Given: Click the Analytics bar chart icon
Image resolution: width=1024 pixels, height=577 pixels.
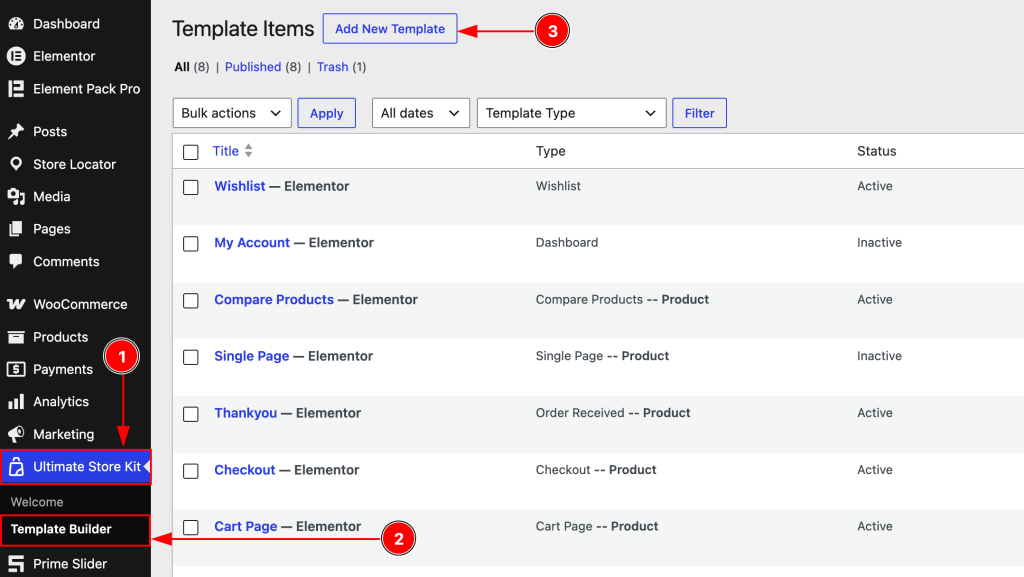Looking at the screenshot, I should (16, 401).
